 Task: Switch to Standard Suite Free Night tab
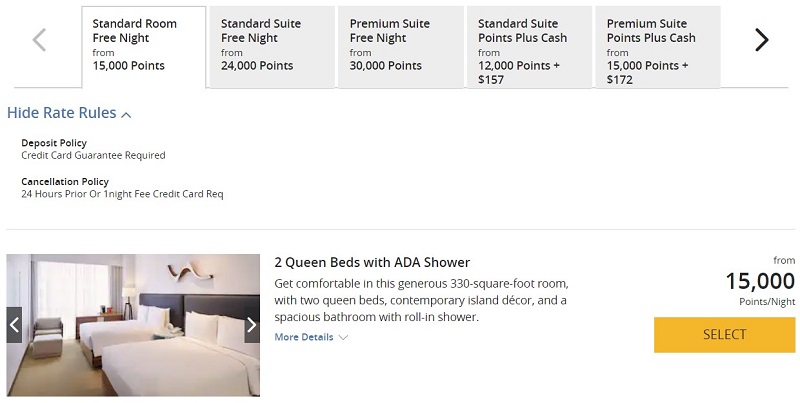[272, 47]
